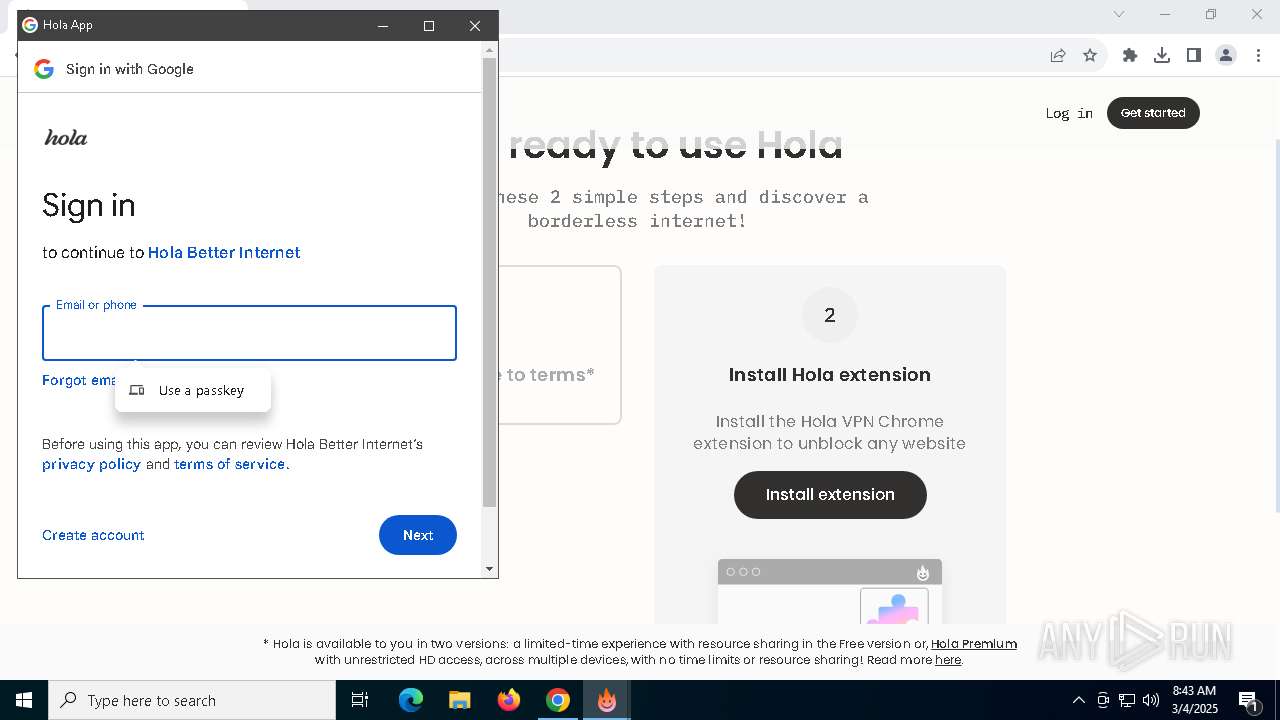Open Task View on the taskbar

360,700
